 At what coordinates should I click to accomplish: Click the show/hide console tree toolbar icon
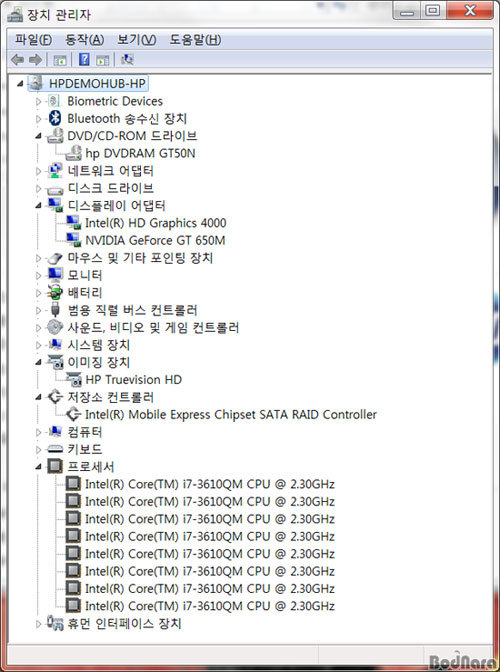[x=59, y=60]
